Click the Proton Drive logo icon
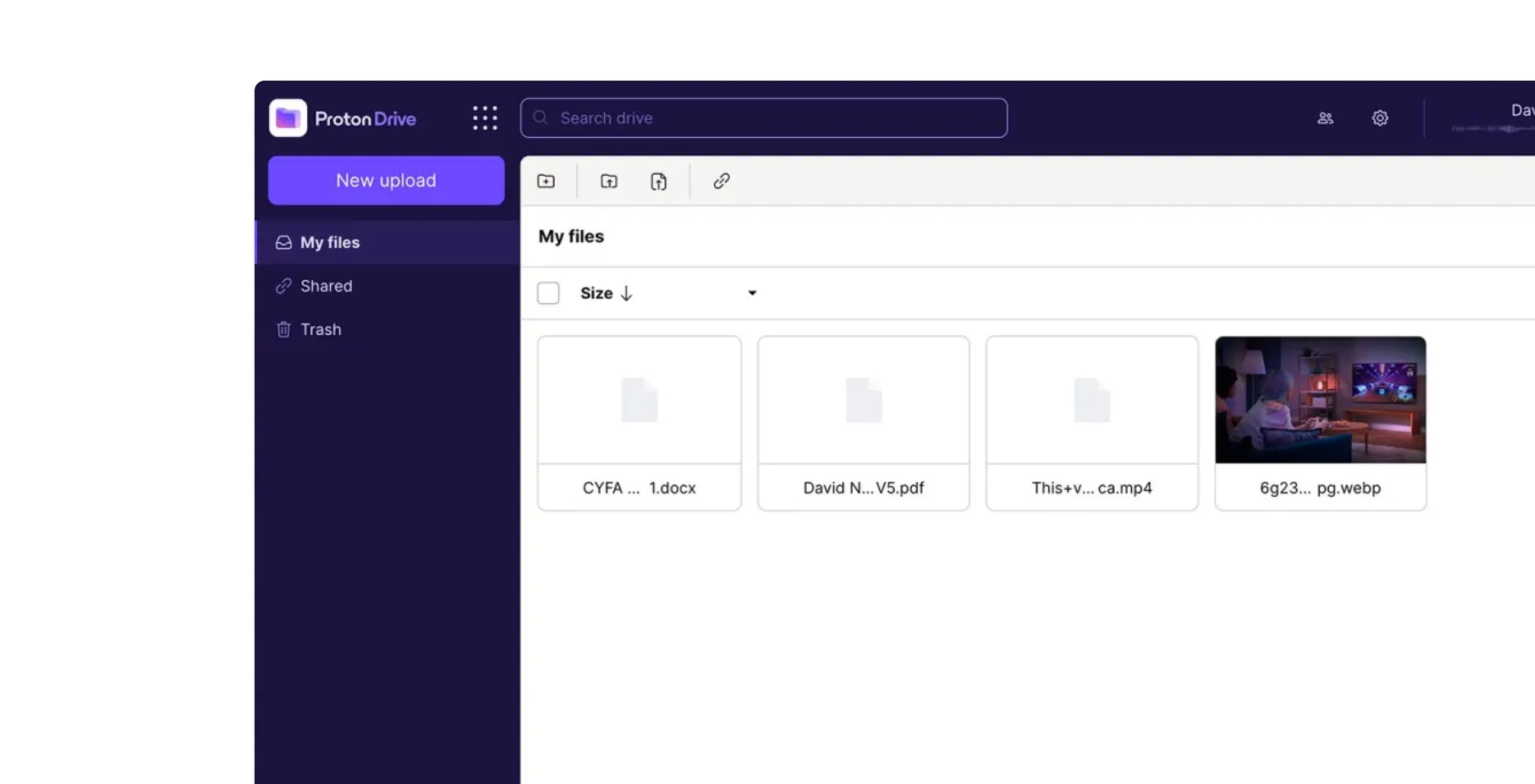Viewport: 1535px width, 784px height. (288, 118)
